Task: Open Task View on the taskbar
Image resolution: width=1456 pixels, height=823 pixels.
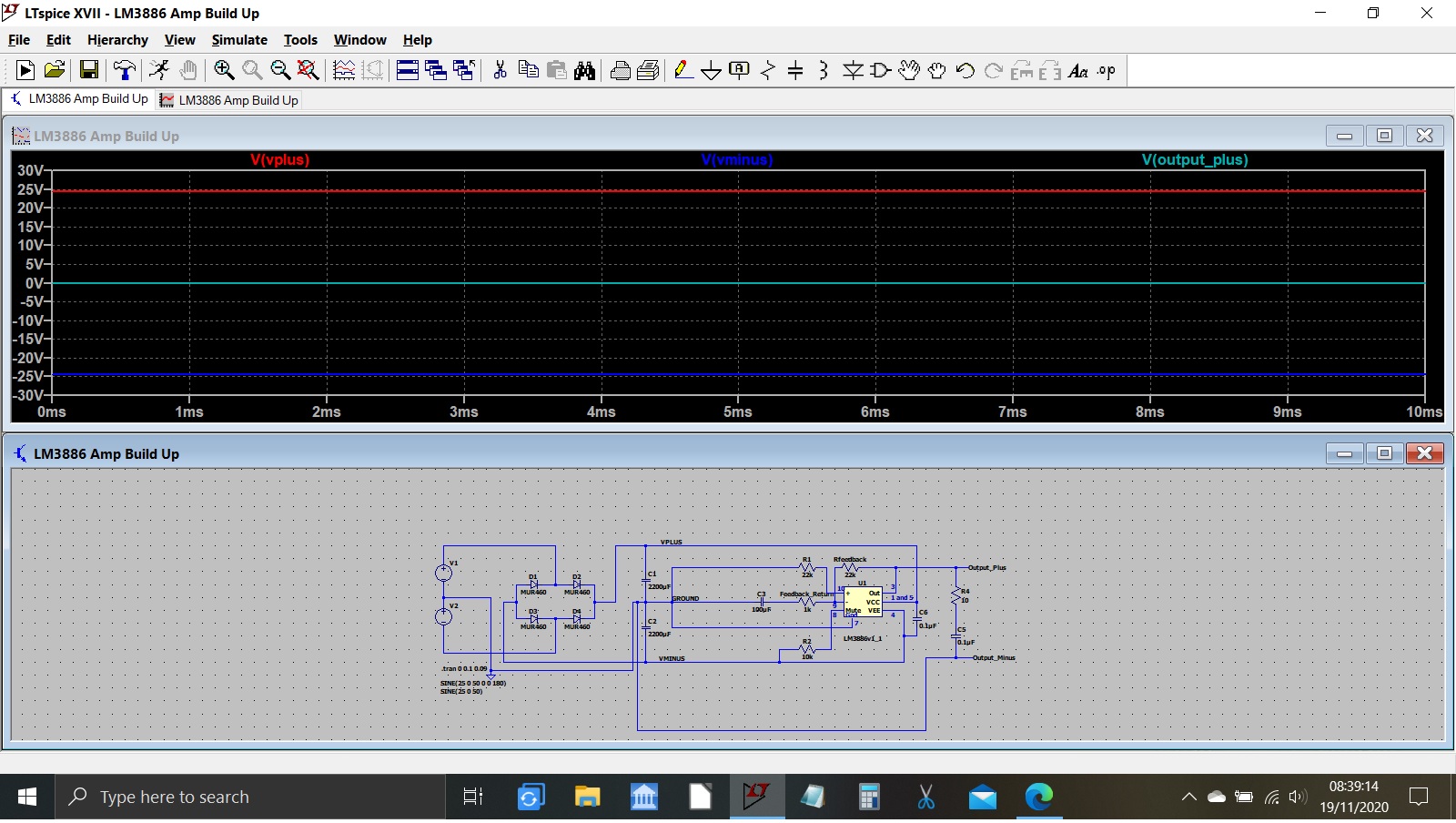Action: (x=473, y=798)
